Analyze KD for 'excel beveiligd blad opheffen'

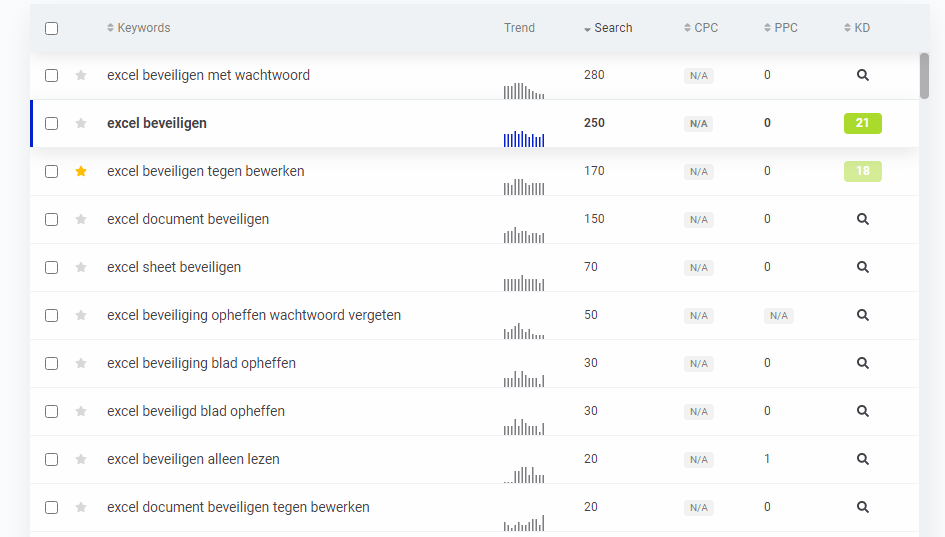click(x=862, y=411)
